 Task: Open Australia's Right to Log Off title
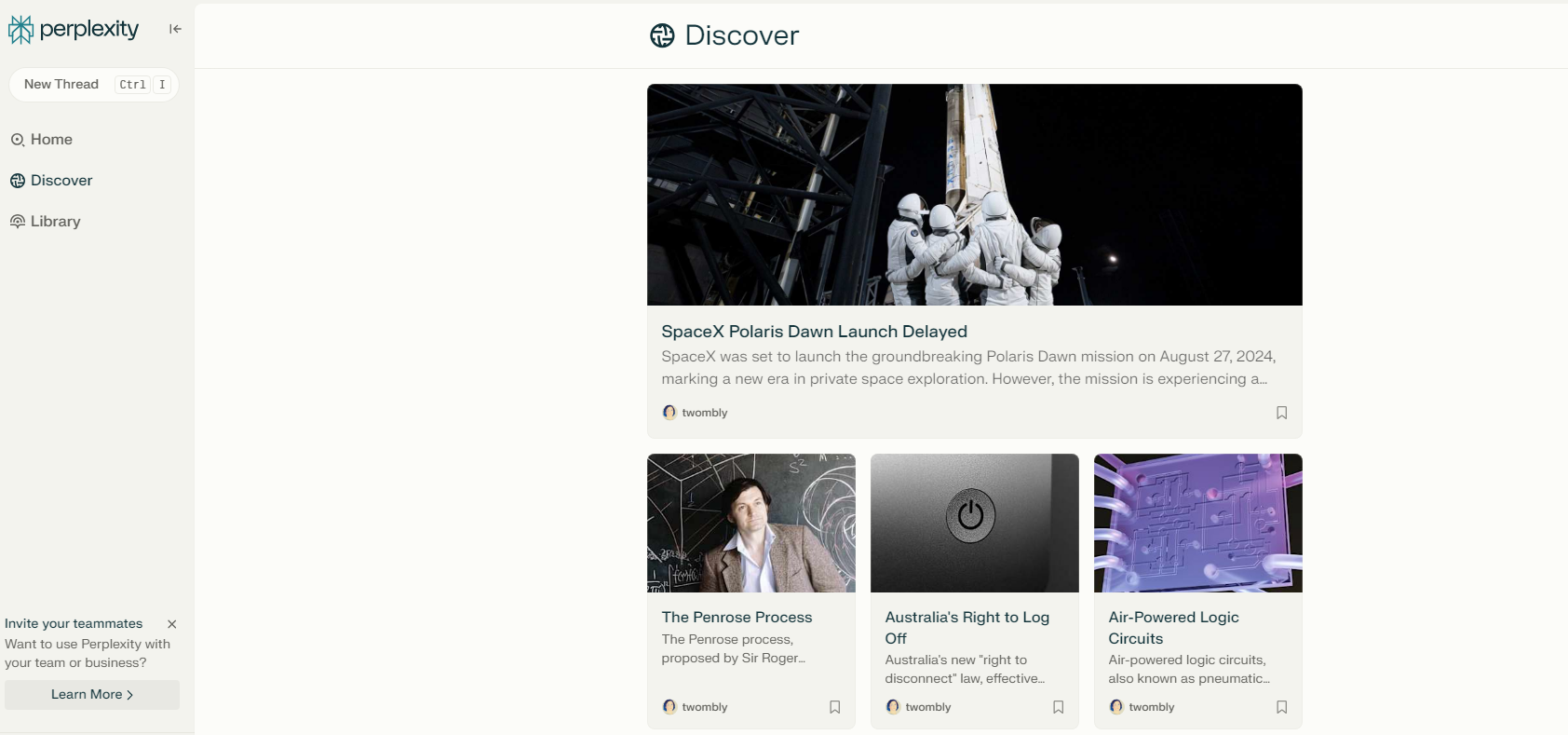967,628
